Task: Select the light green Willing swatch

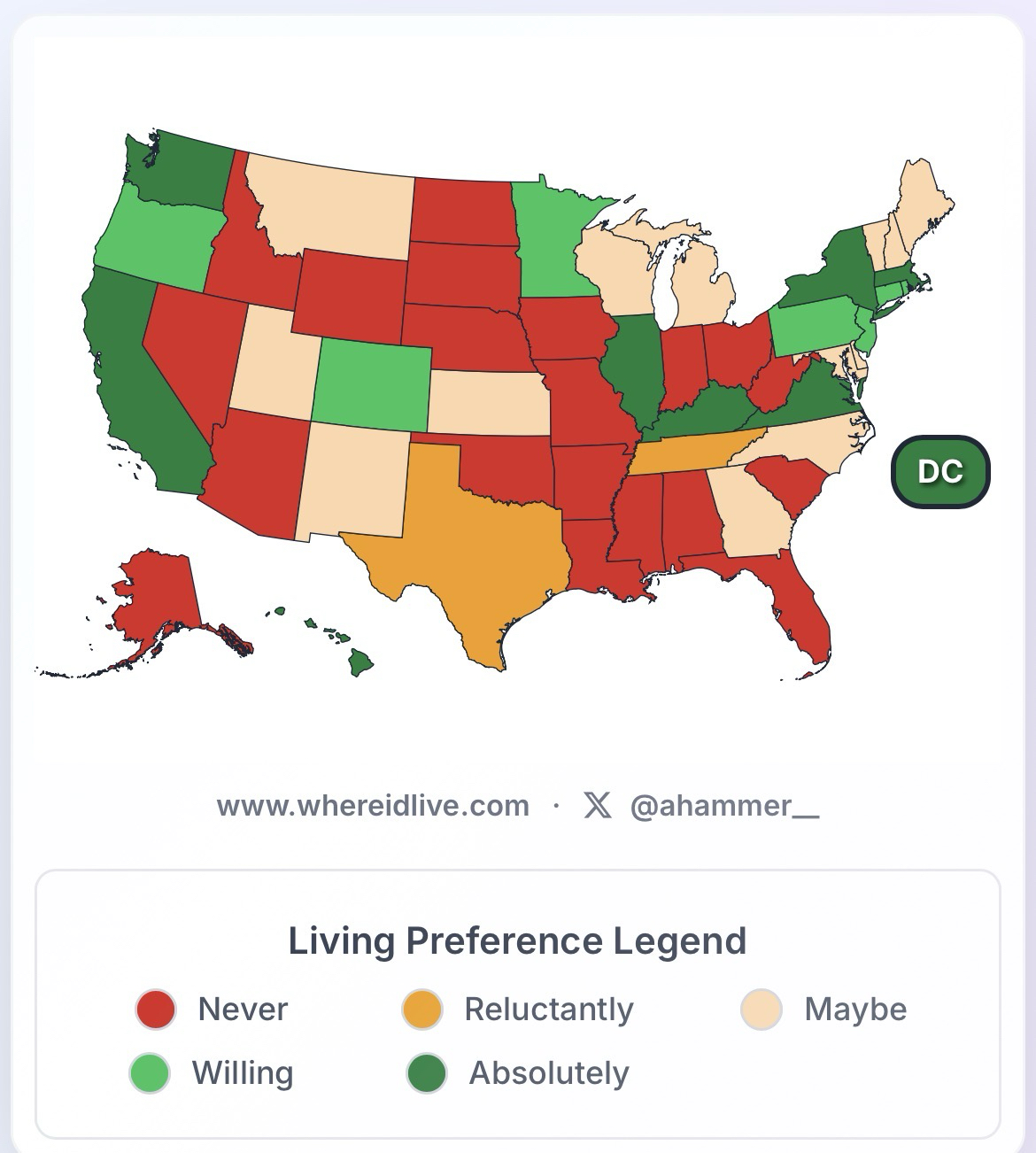Action: pyautogui.click(x=150, y=1073)
